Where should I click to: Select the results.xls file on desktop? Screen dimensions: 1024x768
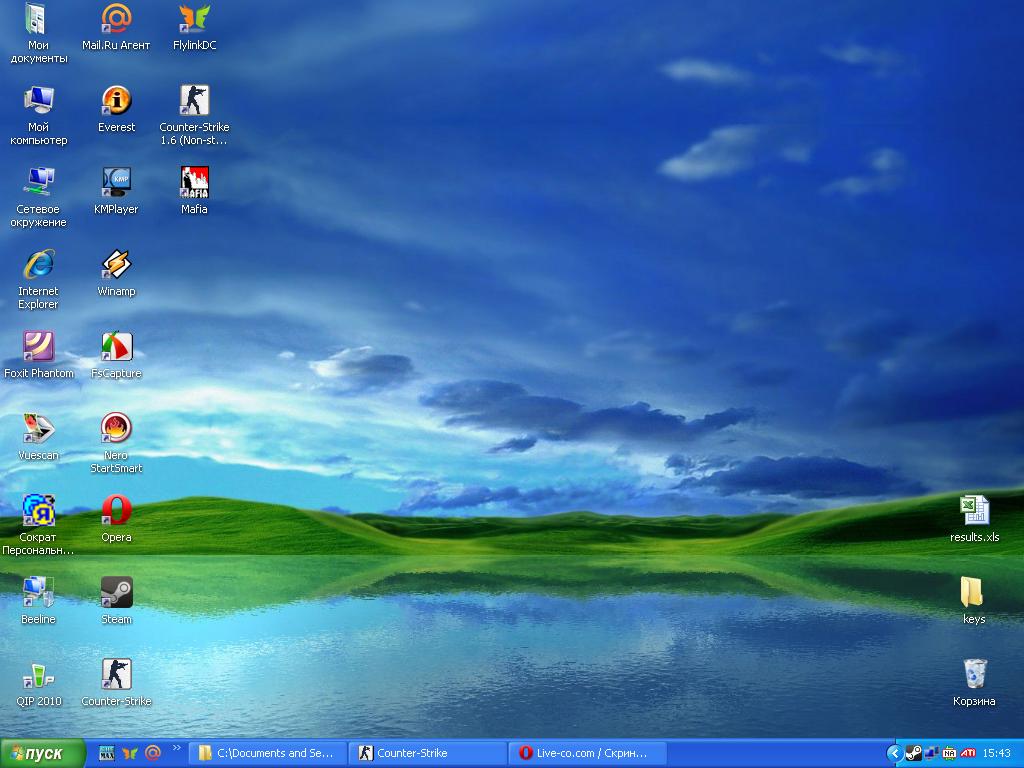974,511
